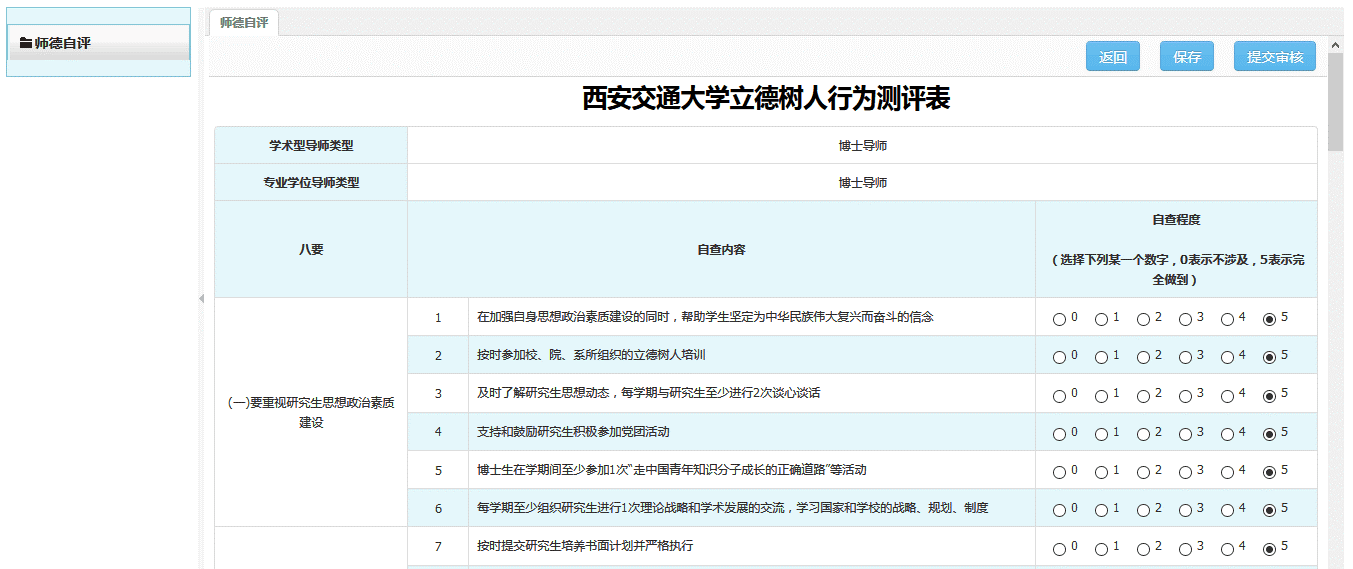Collapse the left panel using splitter arrow
Image resolution: width=1353 pixels, height=569 pixels.
pyautogui.click(x=201, y=298)
